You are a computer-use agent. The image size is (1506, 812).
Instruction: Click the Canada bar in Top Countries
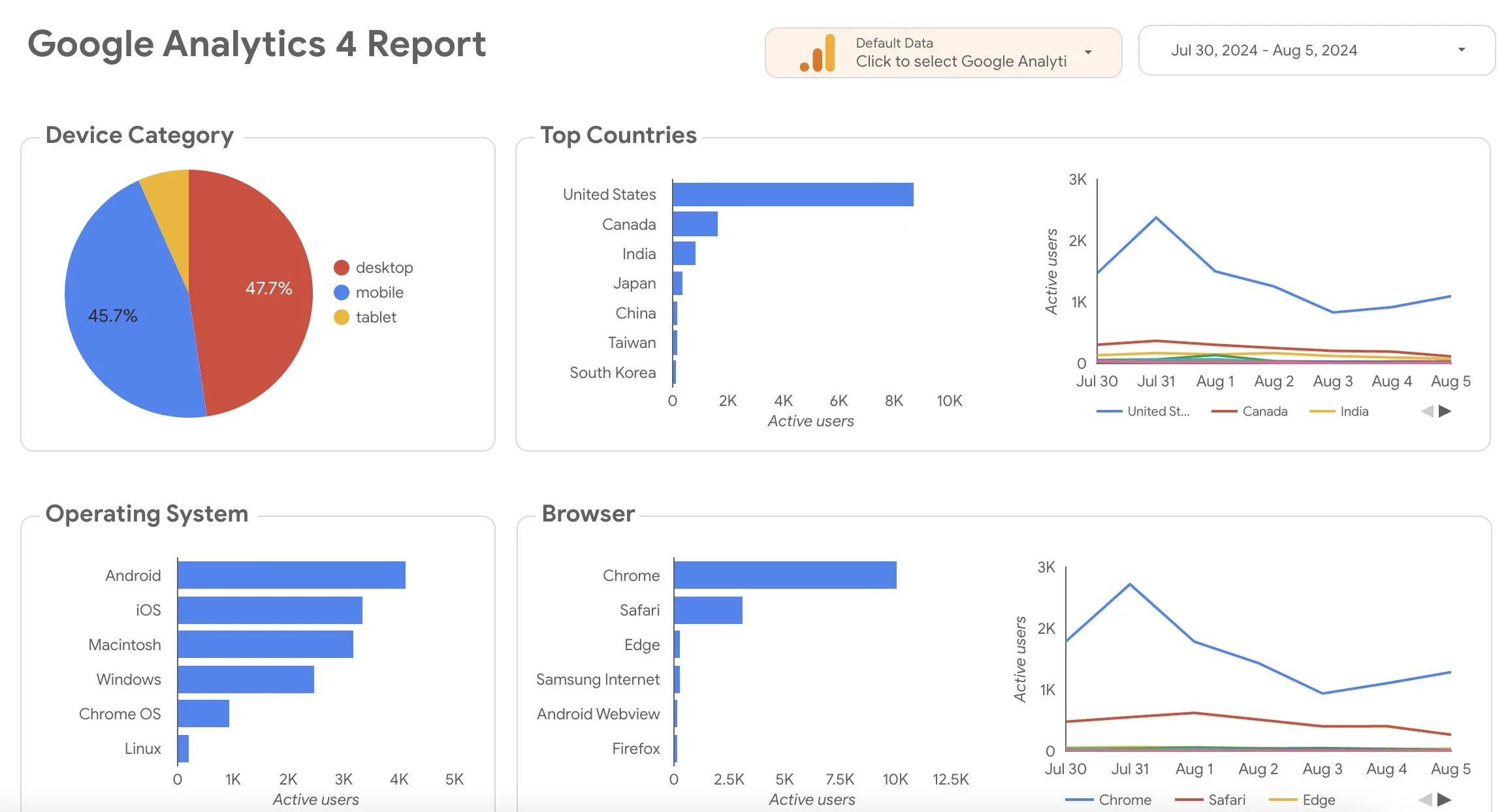pyautogui.click(x=695, y=224)
